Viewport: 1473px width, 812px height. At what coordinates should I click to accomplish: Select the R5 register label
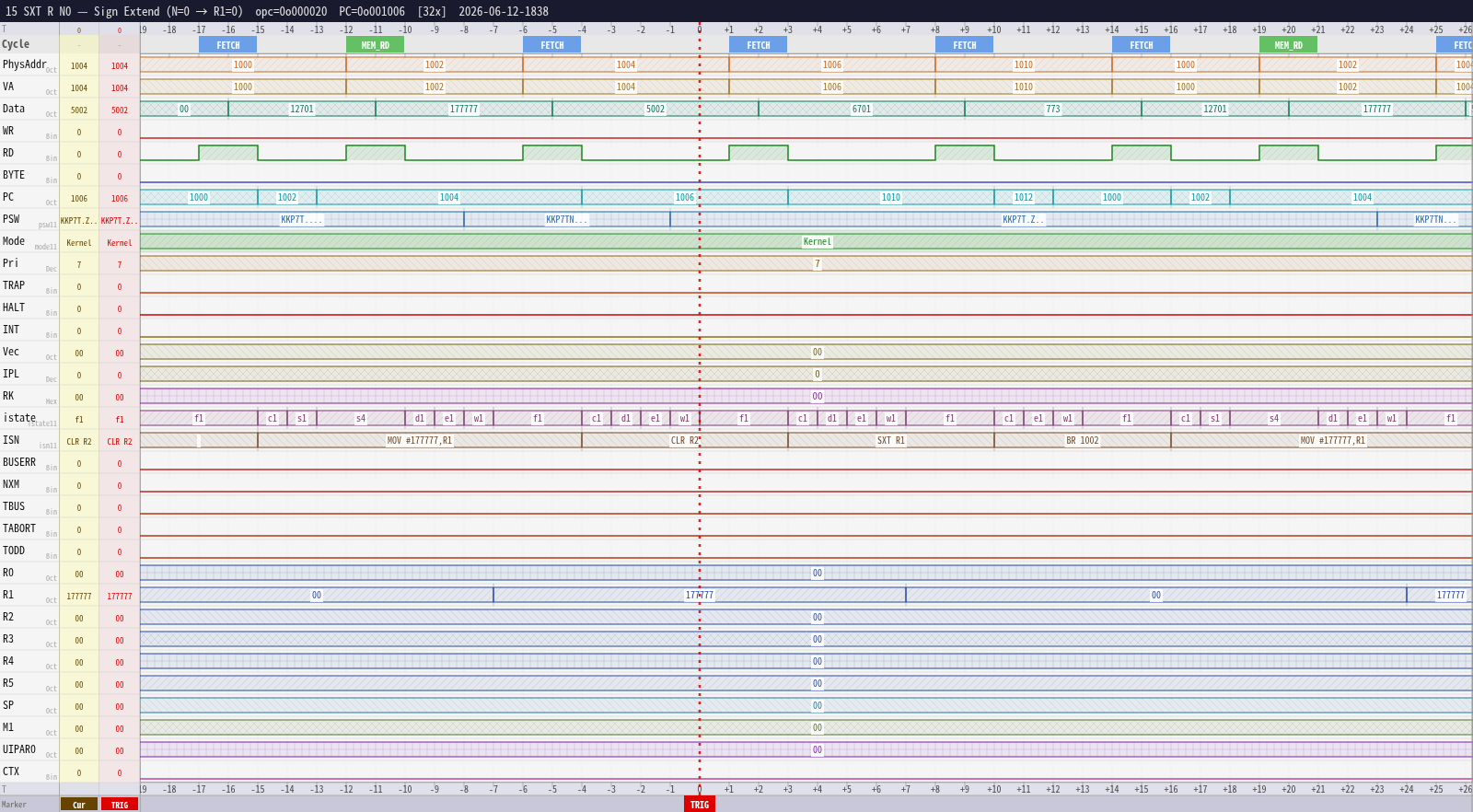(x=8, y=683)
